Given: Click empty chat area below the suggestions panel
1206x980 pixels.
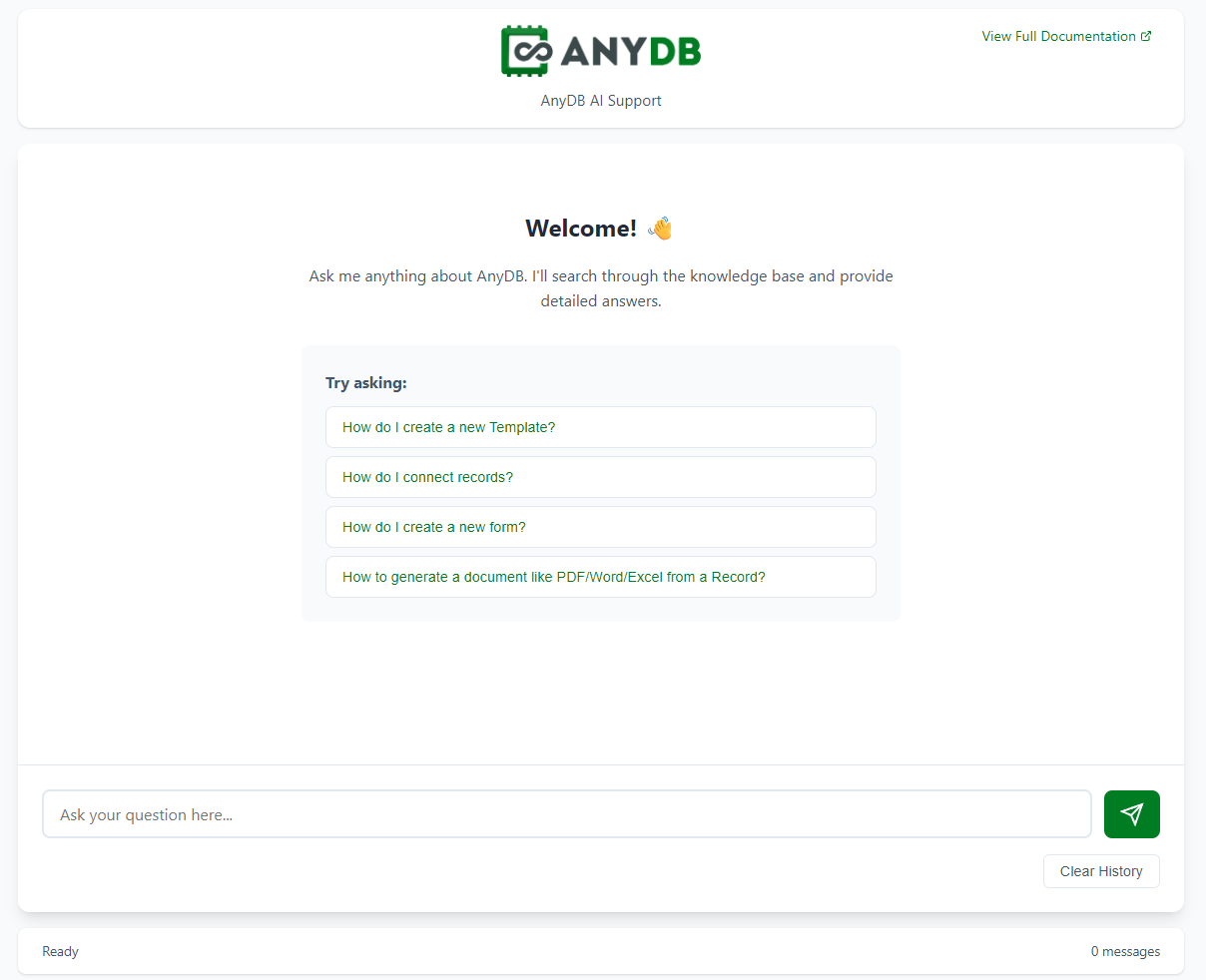Looking at the screenshot, I should tap(601, 692).
